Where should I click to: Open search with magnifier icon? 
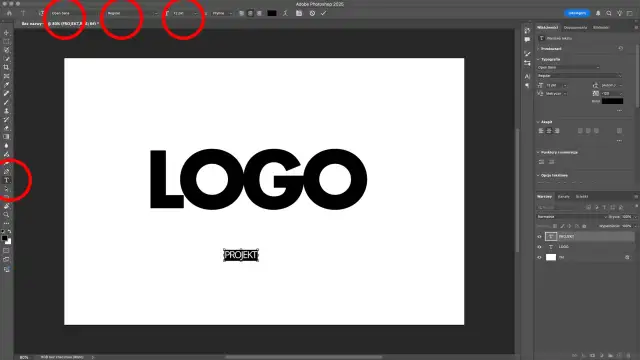point(609,13)
